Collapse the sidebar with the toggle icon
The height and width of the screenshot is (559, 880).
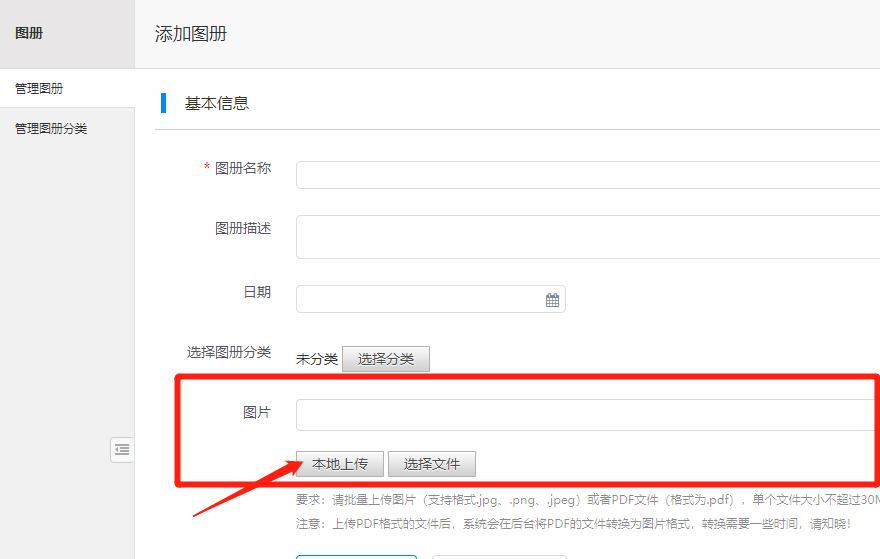122,450
